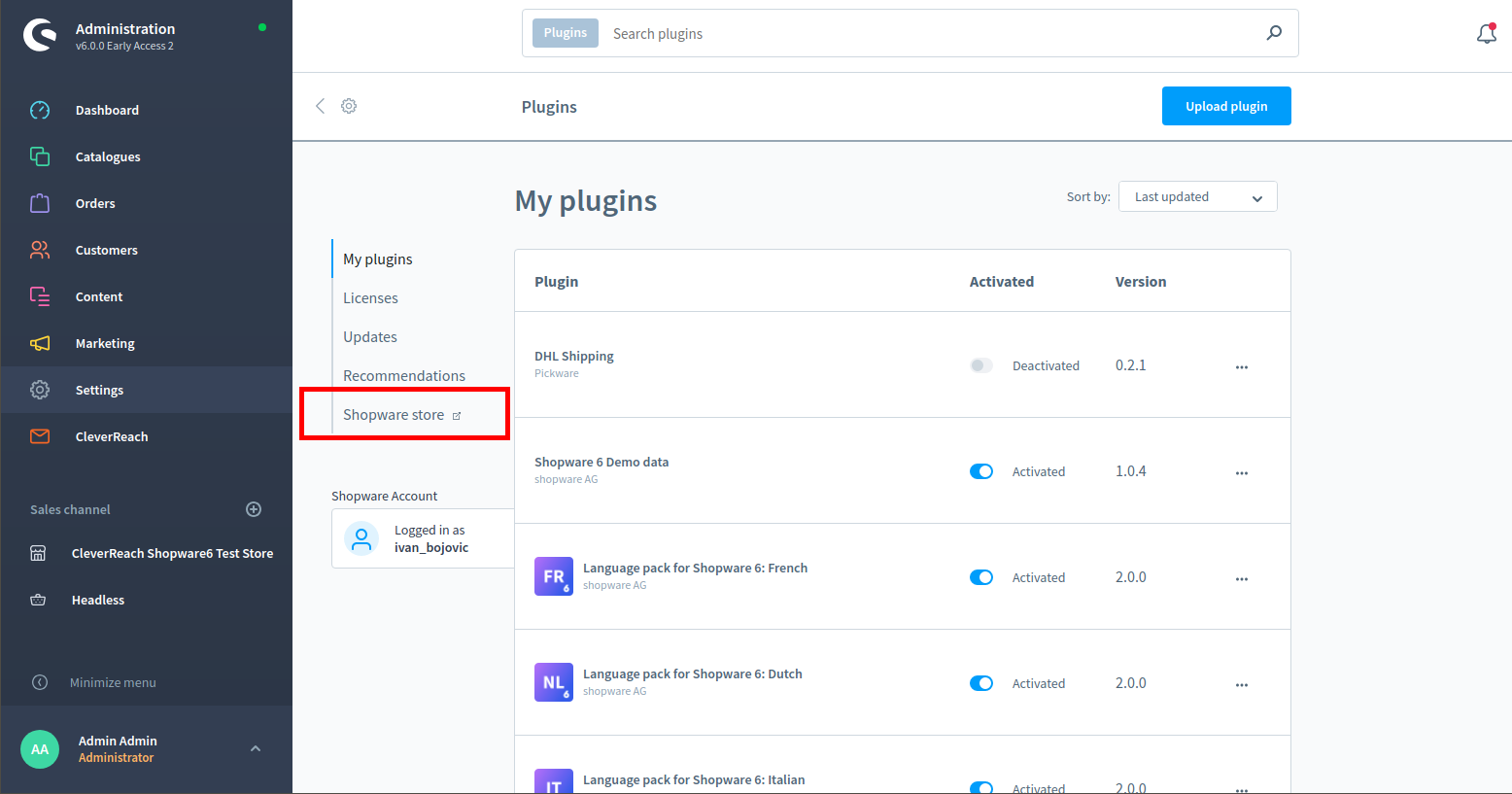Click the Upload plugin button
This screenshot has height=794, width=1512.
tap(1226, 106)
